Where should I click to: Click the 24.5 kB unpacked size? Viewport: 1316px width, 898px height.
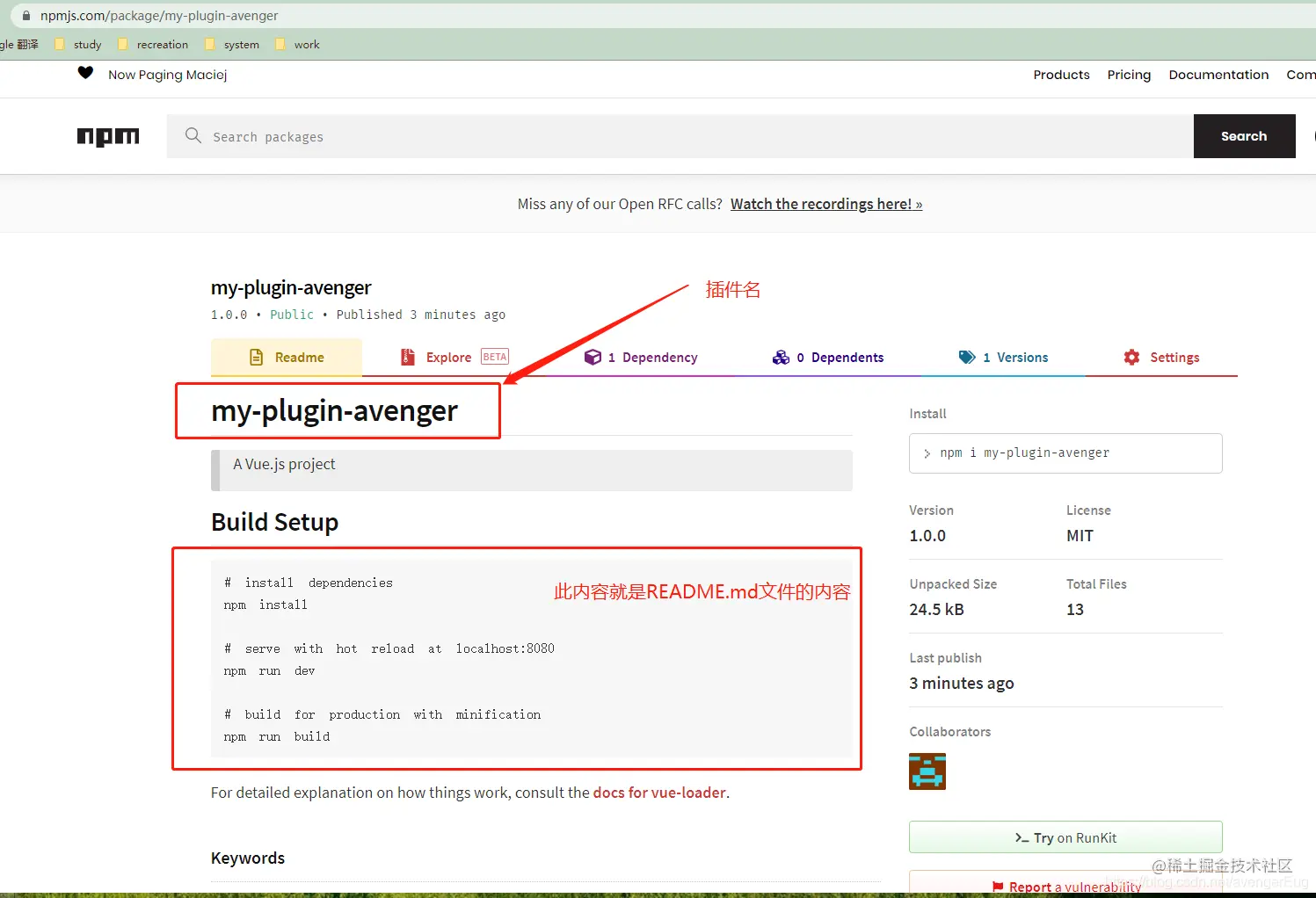(x=936, y=610)
